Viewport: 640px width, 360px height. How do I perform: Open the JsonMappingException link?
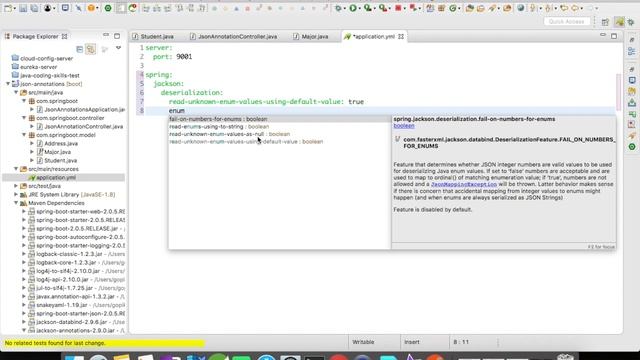464,184
